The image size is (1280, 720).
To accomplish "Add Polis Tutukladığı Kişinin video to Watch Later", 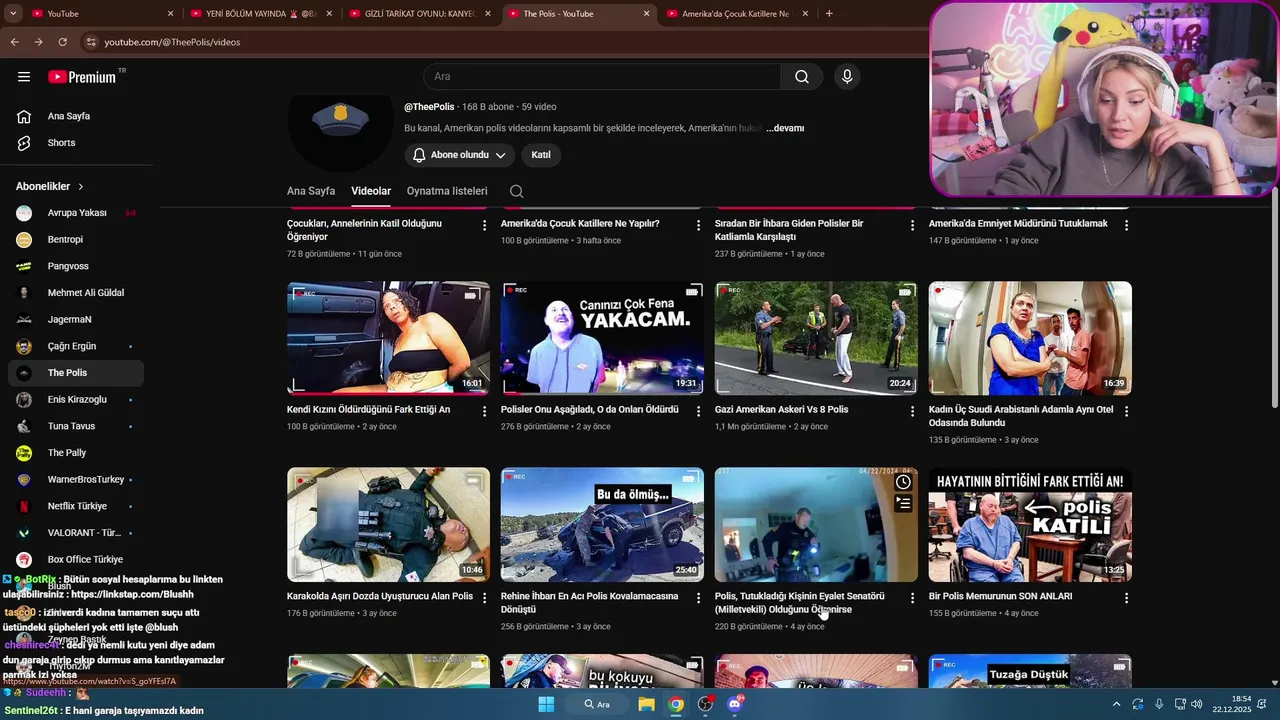I will pyautogui.click(x=903, y=482).
